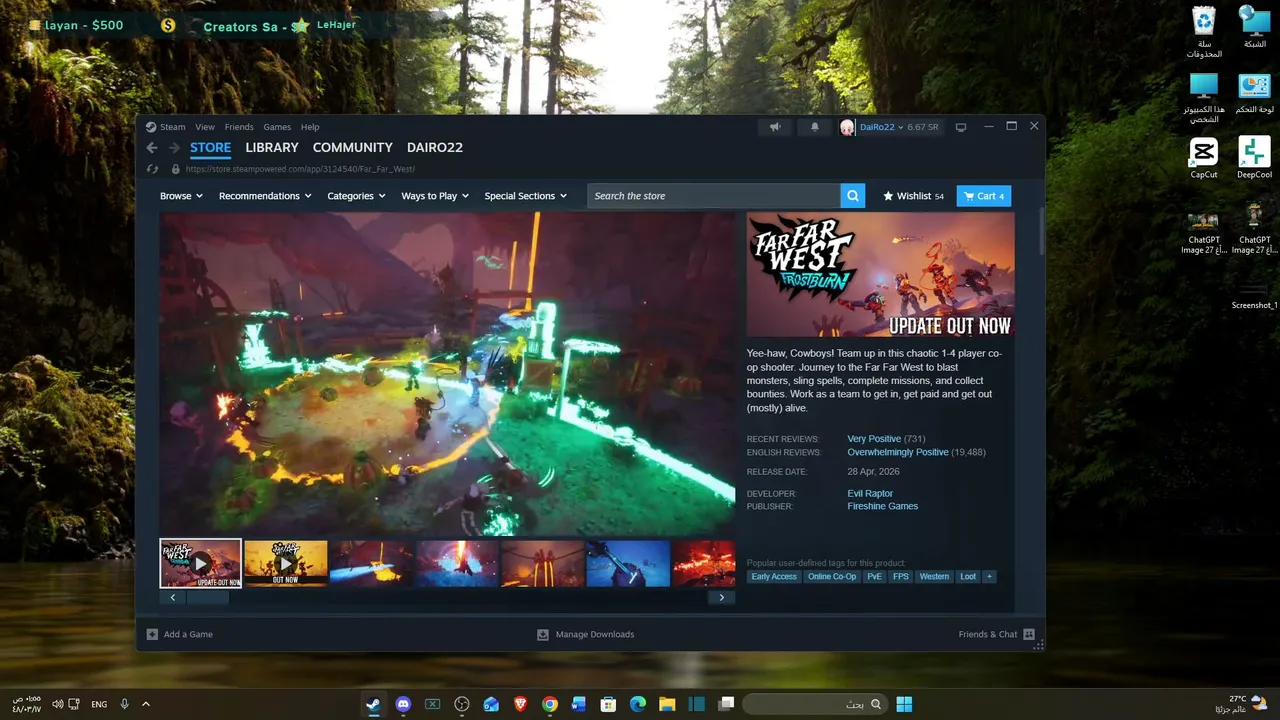Image resolution: width=1280 pixels, height=720 pixels.
Task: Click the Early Access tag
Action: coord(774,576)
